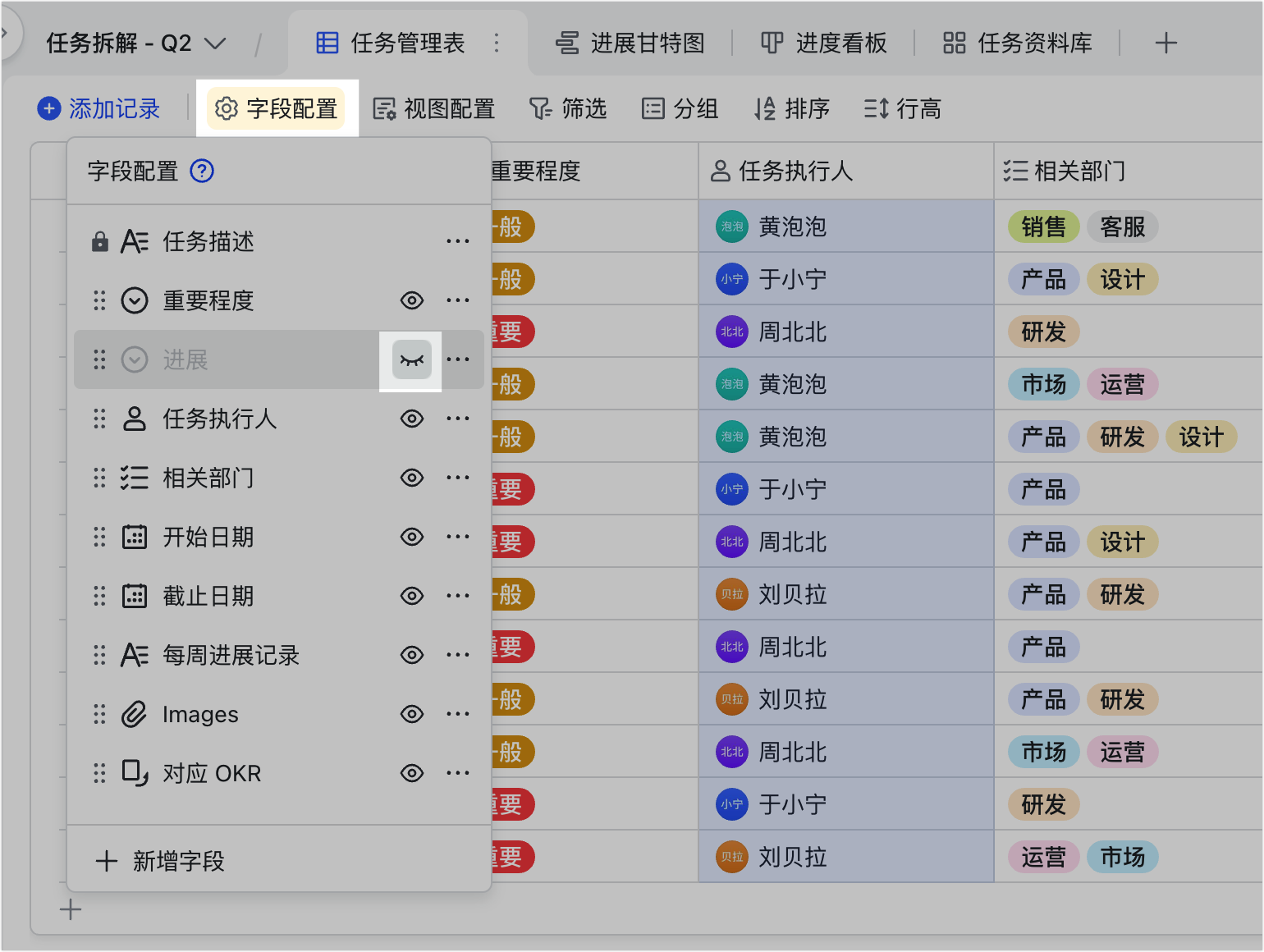This screenshot has width=1264, height=952.
Task: Hide the 截止日期 field with eye icon
Action: tap(412, 596)
